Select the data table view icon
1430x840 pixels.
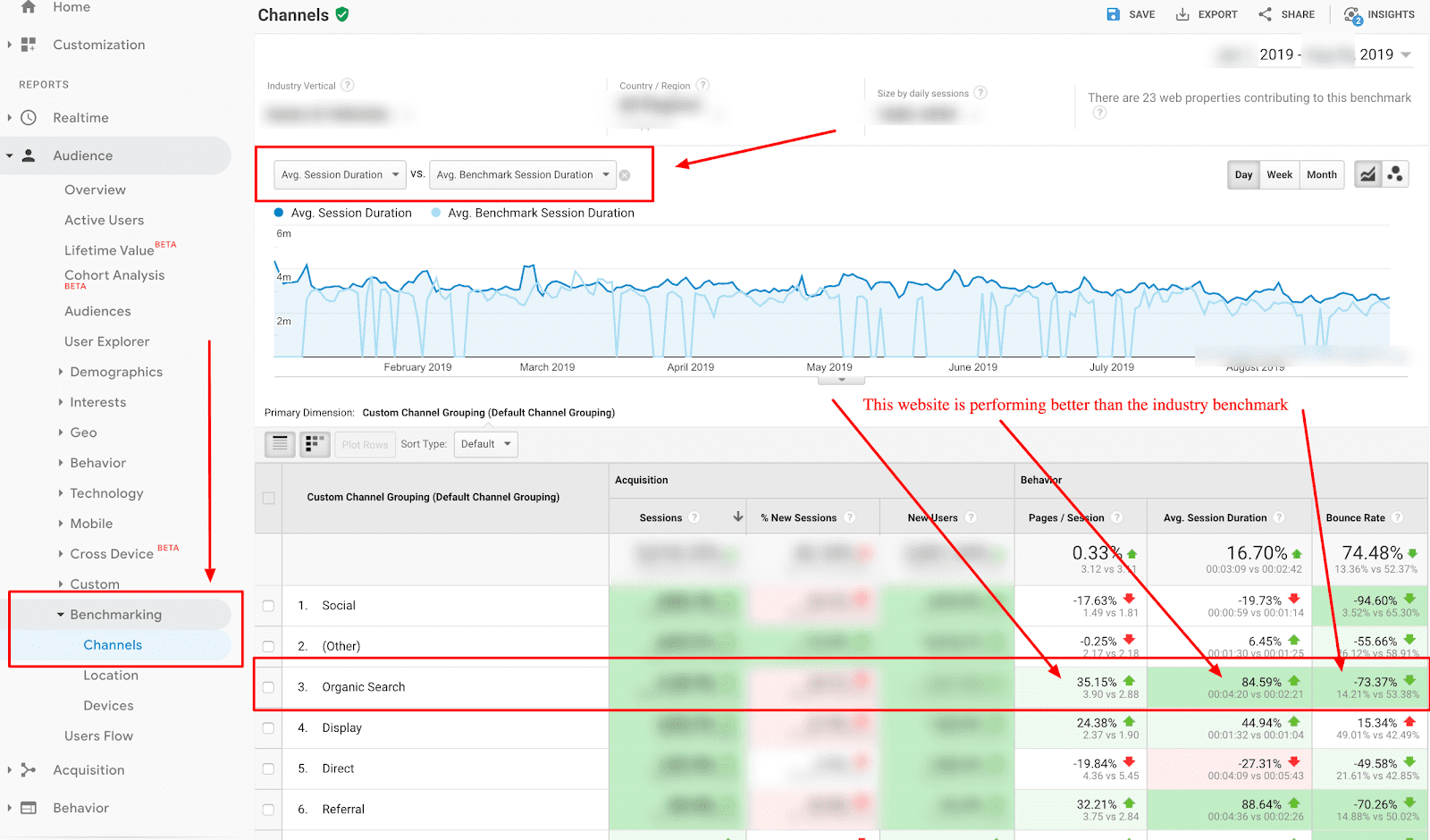280,444
